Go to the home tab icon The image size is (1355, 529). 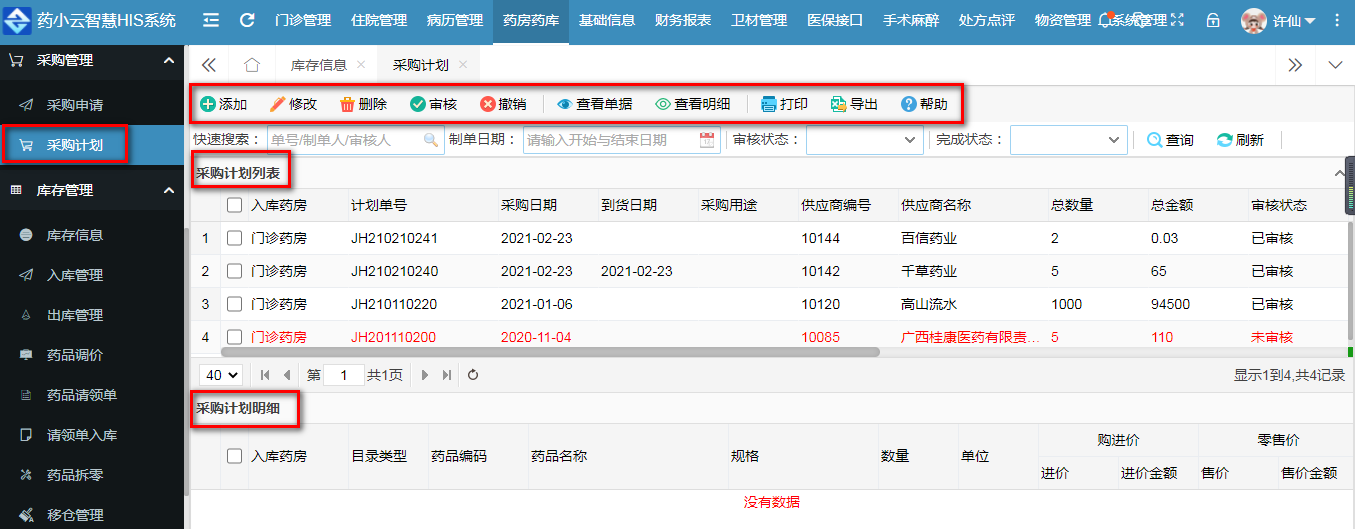pos(252,65)
